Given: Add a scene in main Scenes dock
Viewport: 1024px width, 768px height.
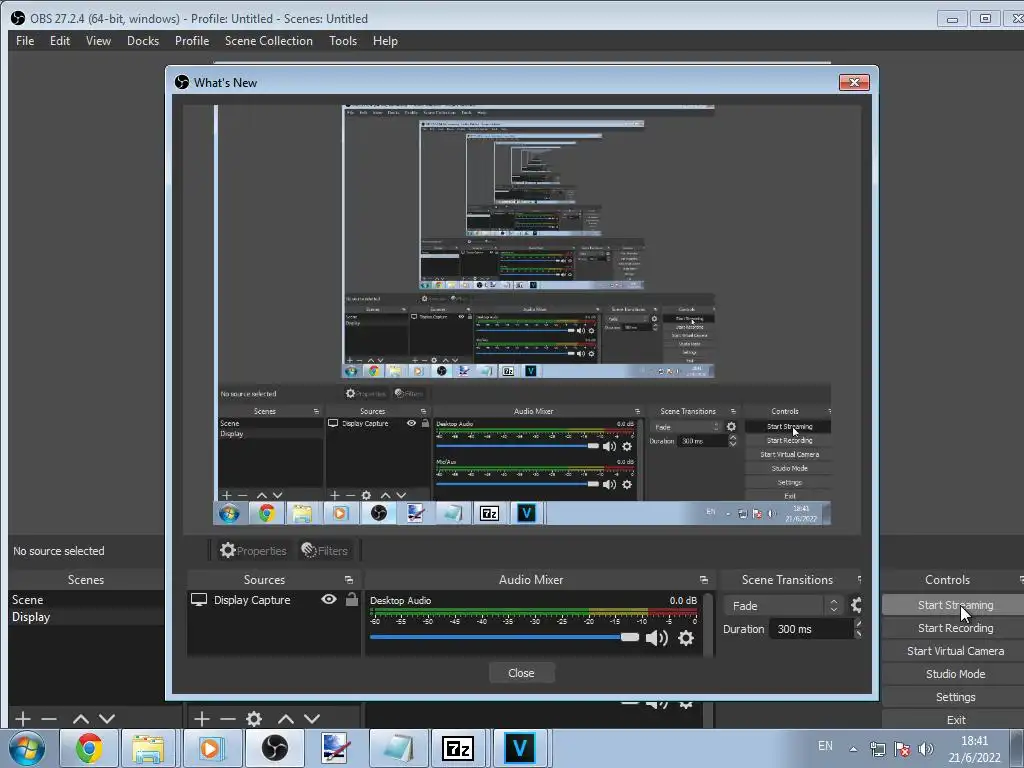Looking at the screenshot, I should click(23, 719).
